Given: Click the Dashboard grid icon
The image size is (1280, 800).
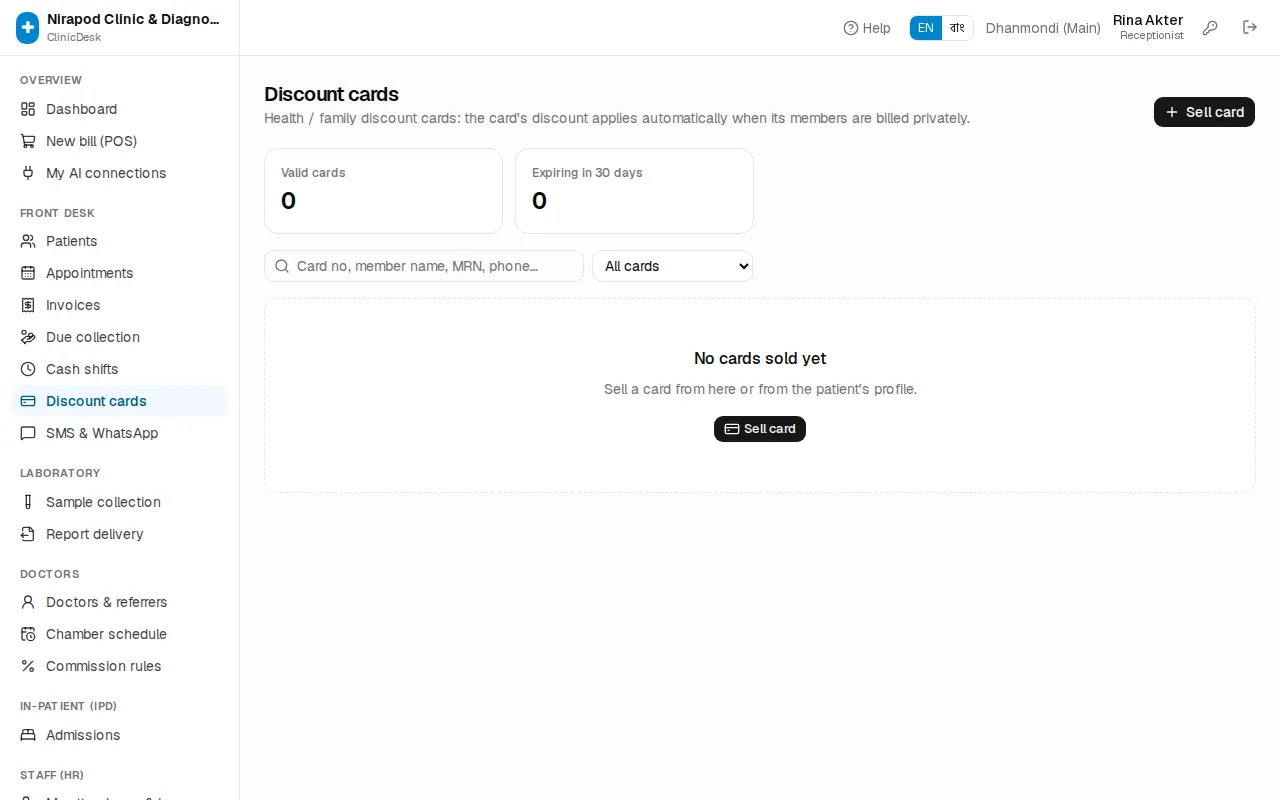Looking at the screenshot, I should (28, 109).
